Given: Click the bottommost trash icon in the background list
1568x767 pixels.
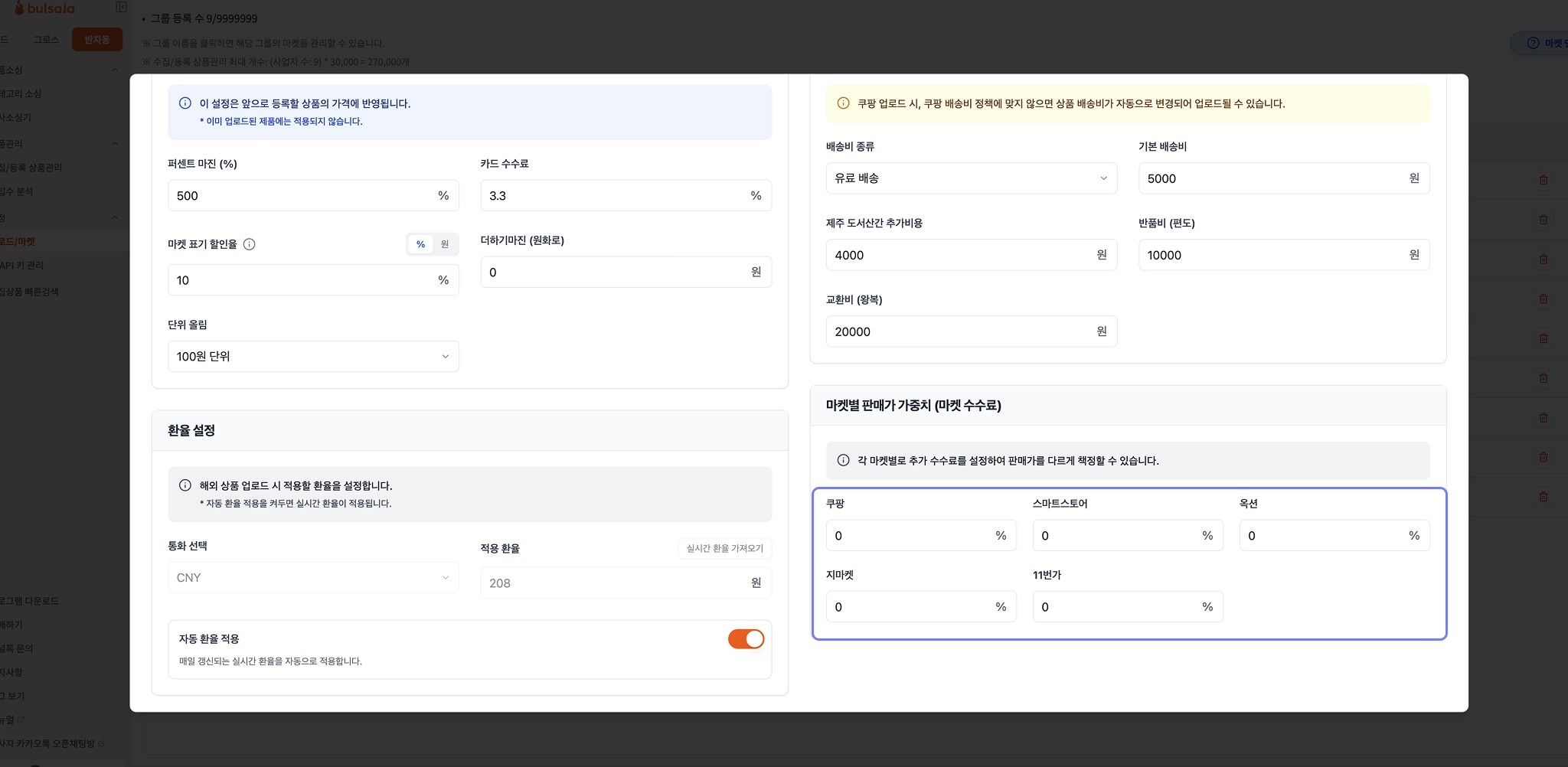Looking at the screenshot, I should click(x=1543, y=497).
